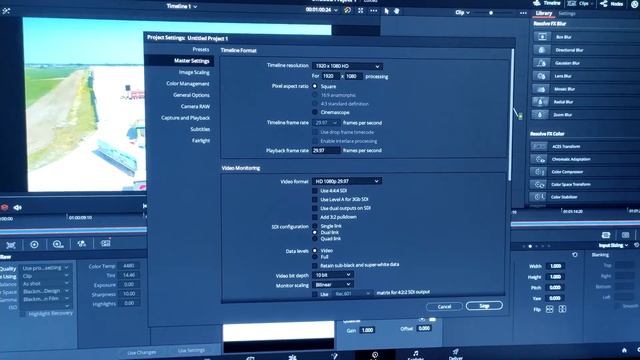Open the Timeline resolution dropdown

tap(347, 66)
